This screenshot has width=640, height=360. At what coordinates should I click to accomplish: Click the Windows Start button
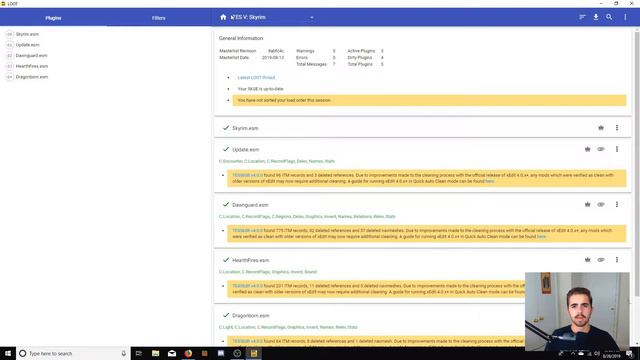click(8, 353)
